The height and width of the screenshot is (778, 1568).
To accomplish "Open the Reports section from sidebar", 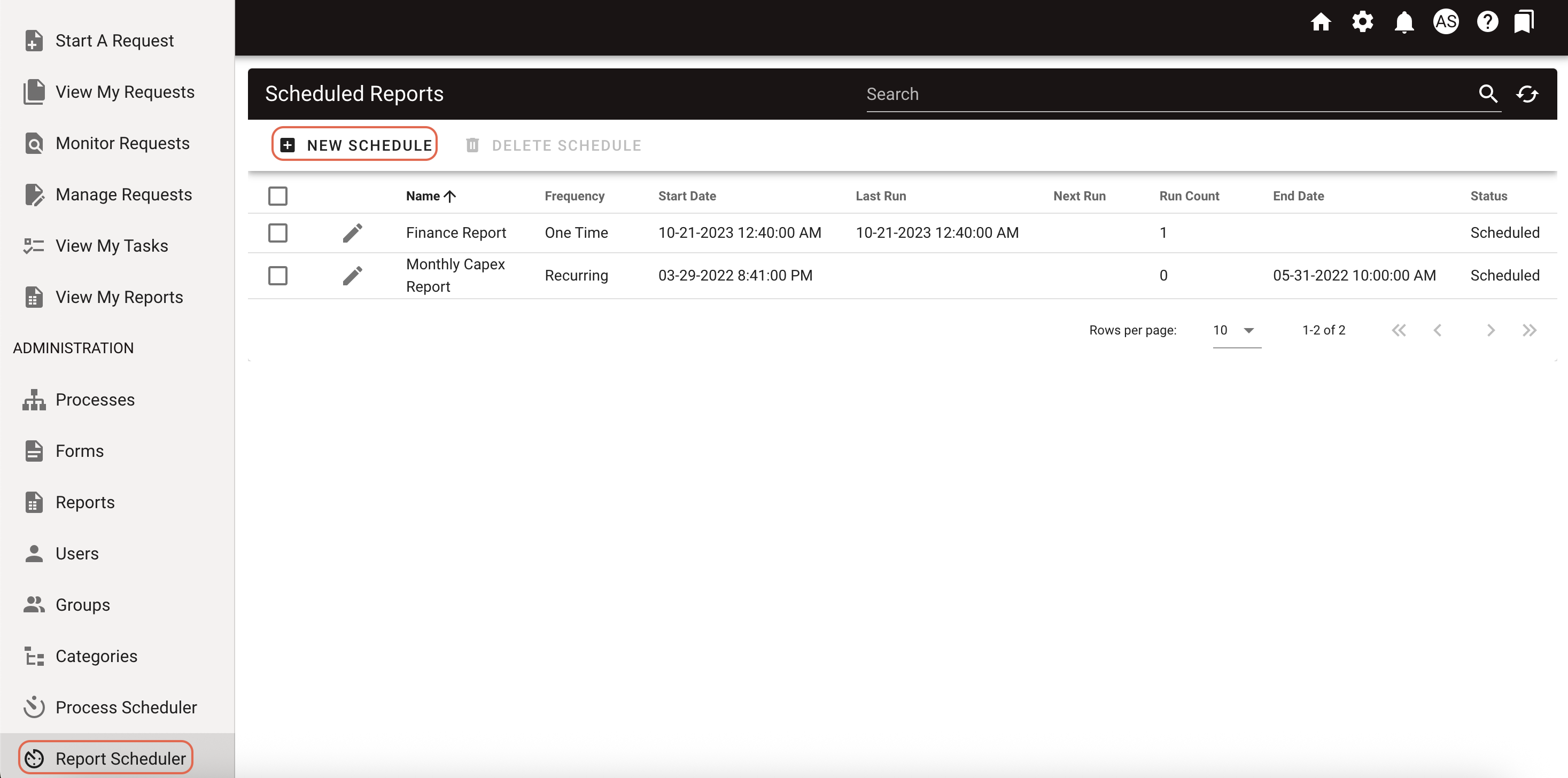I will click(85, 502).
